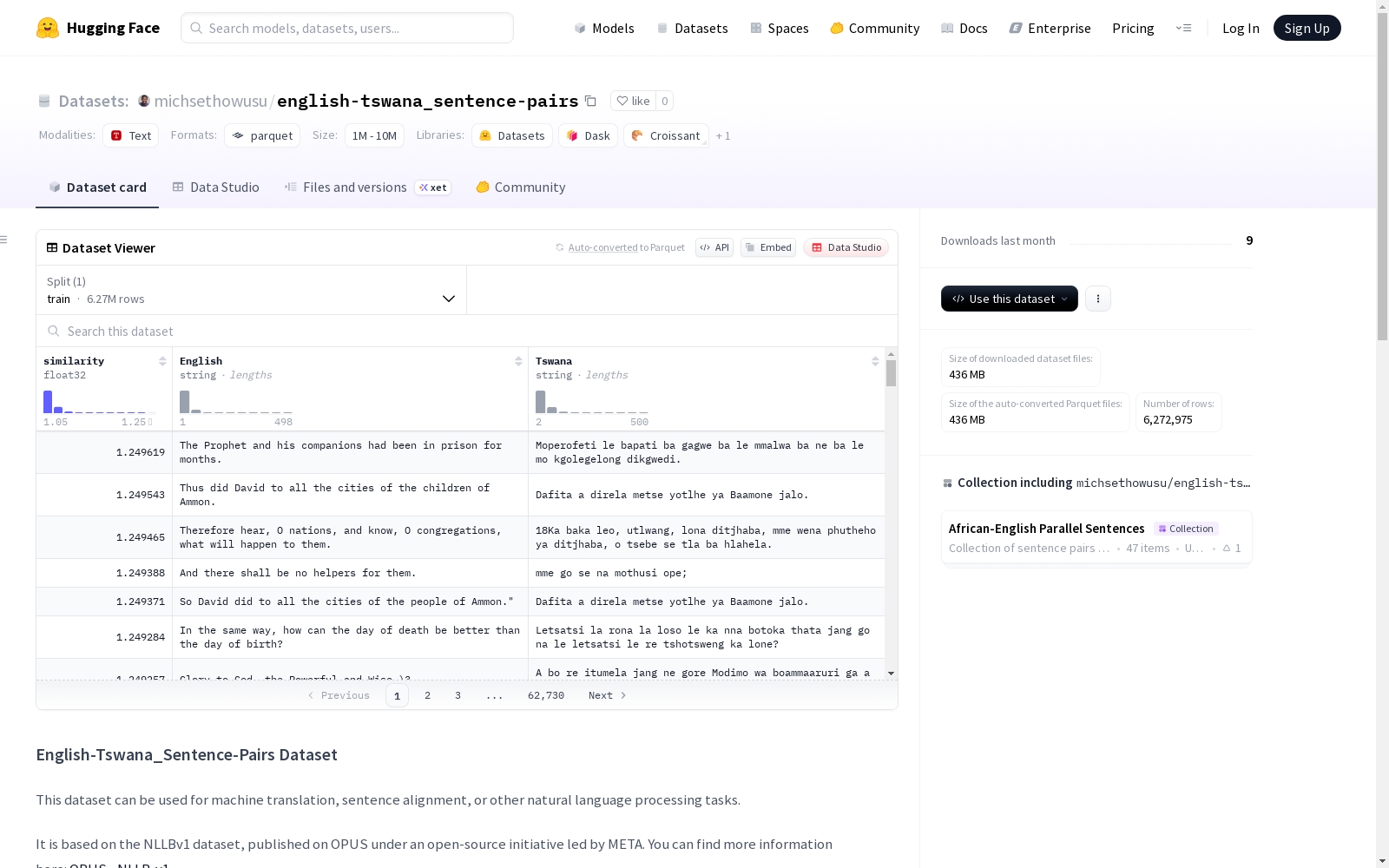Screen dimensions: 1389x868
Task: Click the cell 'mme go se na mothusi ope;'
Action: click(706, 573)
